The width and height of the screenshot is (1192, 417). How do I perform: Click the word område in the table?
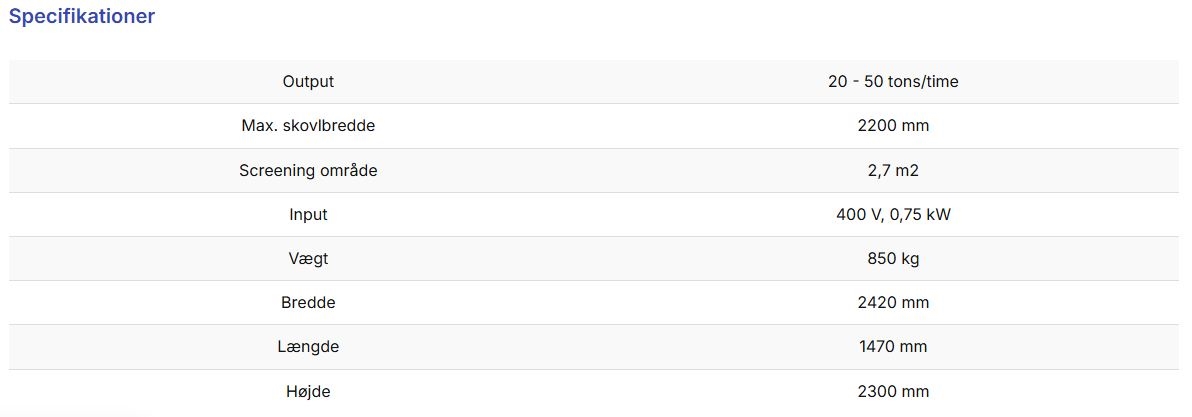pos(345,170)
